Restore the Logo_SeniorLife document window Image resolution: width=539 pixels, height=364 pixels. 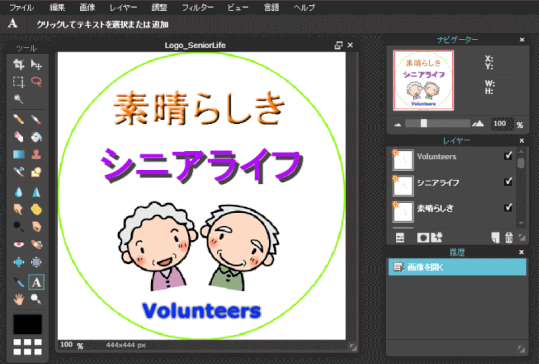click(339, 45)
